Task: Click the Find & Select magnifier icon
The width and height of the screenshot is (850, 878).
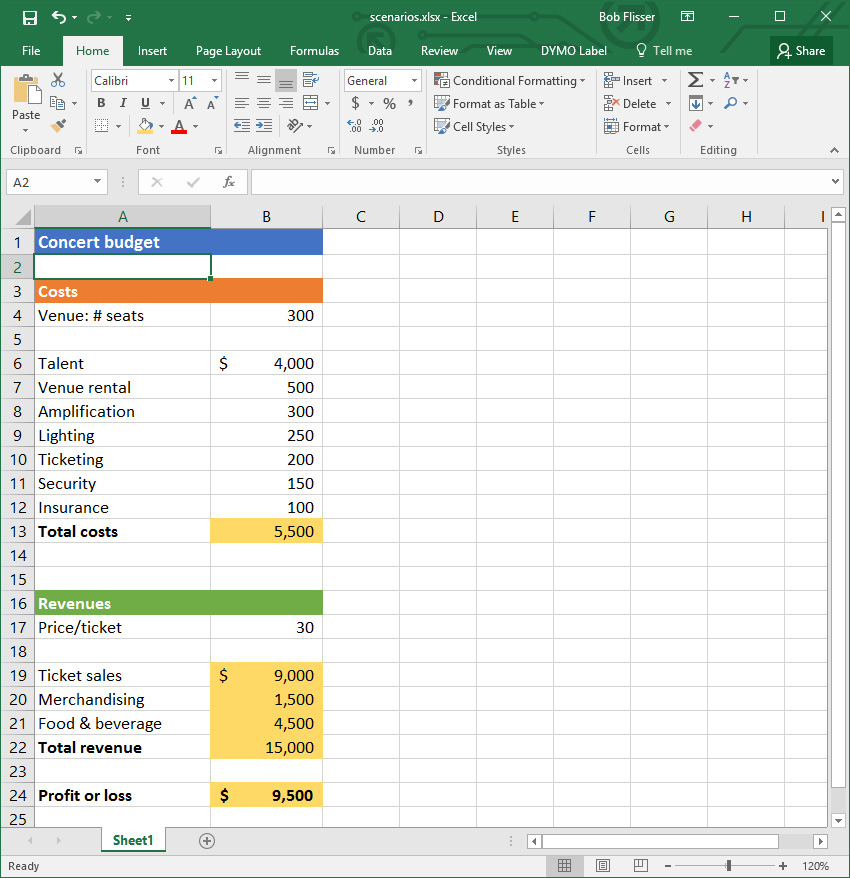Action: point(730,103)
